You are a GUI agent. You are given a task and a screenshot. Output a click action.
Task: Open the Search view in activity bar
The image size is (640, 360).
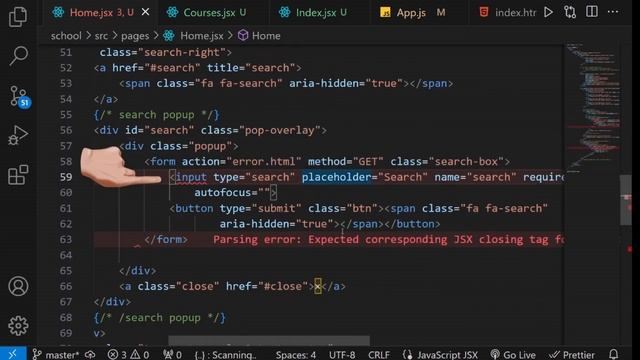[18, 55]
